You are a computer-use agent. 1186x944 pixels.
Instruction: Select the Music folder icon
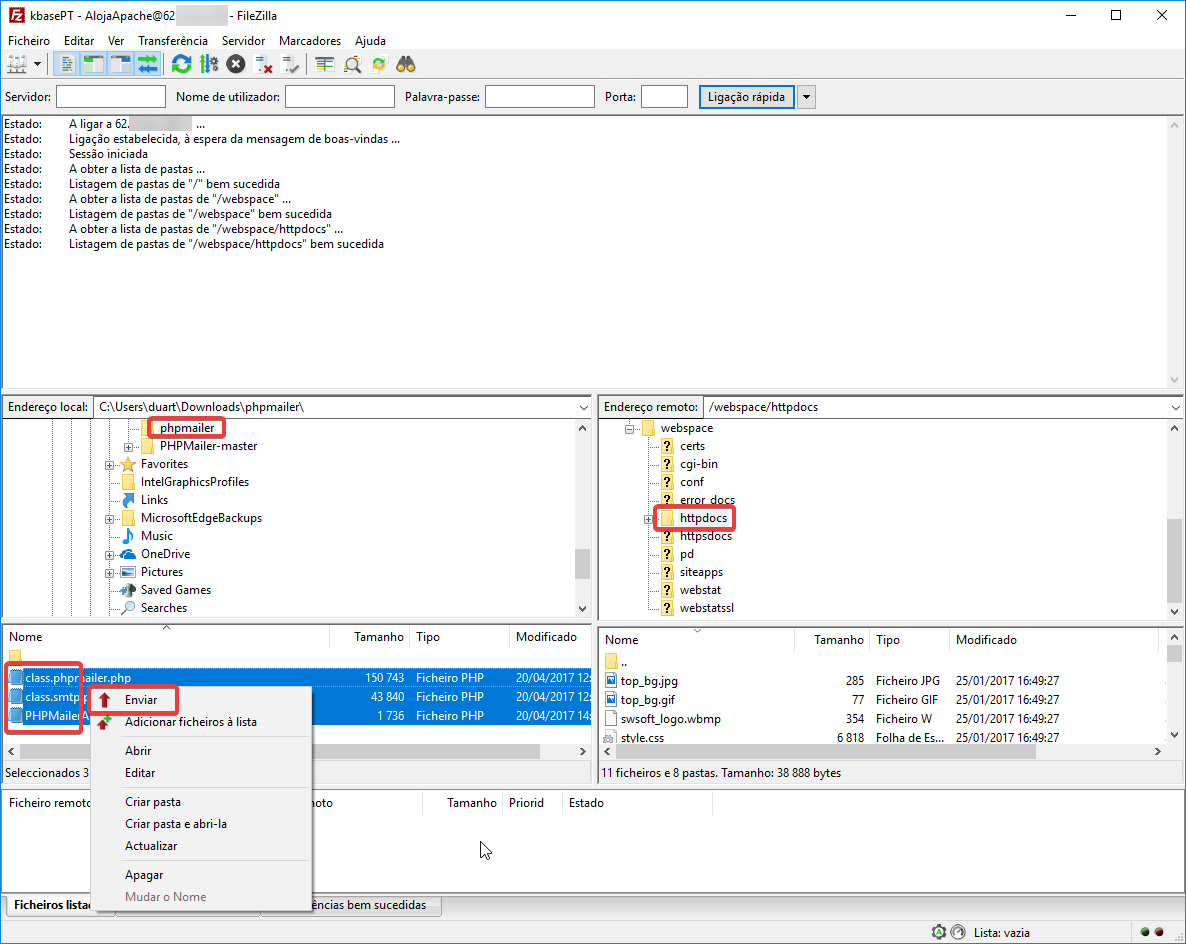click(129, 536)
